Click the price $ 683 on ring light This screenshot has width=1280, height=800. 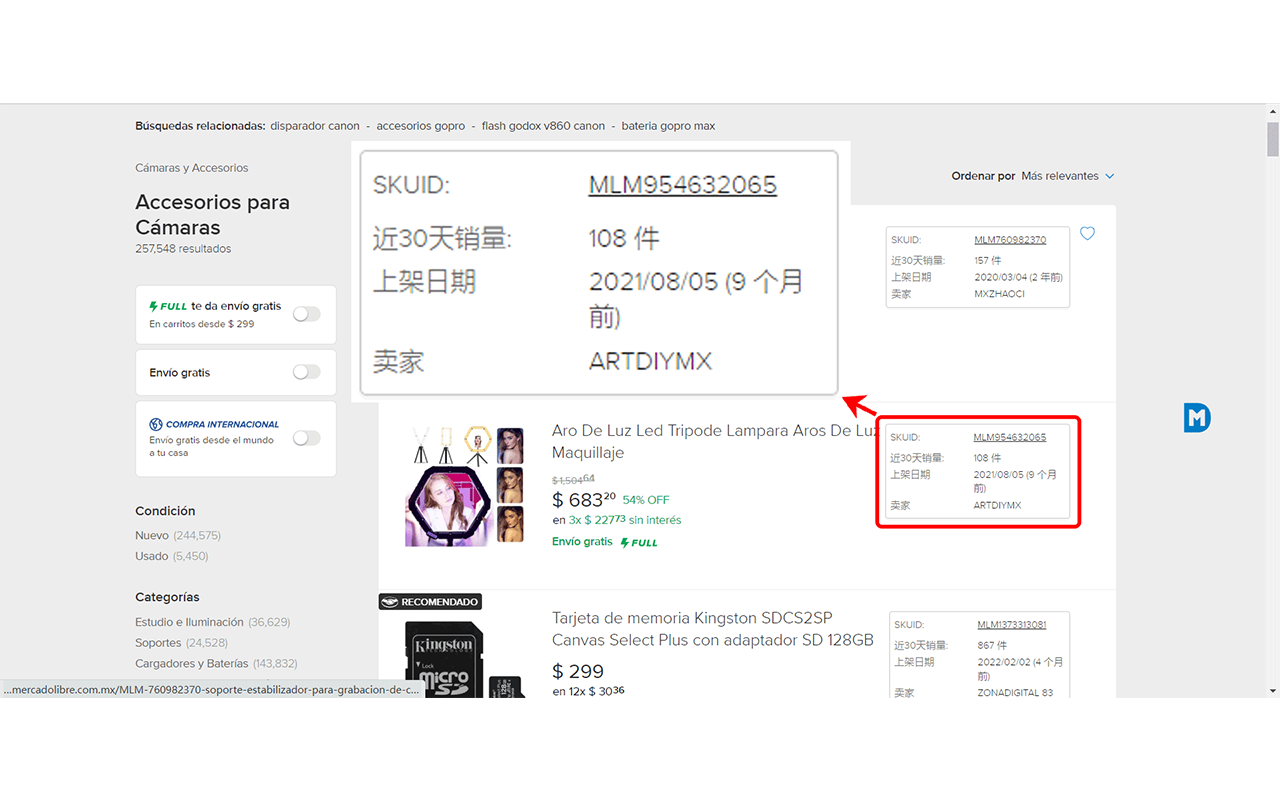[584, 499]
